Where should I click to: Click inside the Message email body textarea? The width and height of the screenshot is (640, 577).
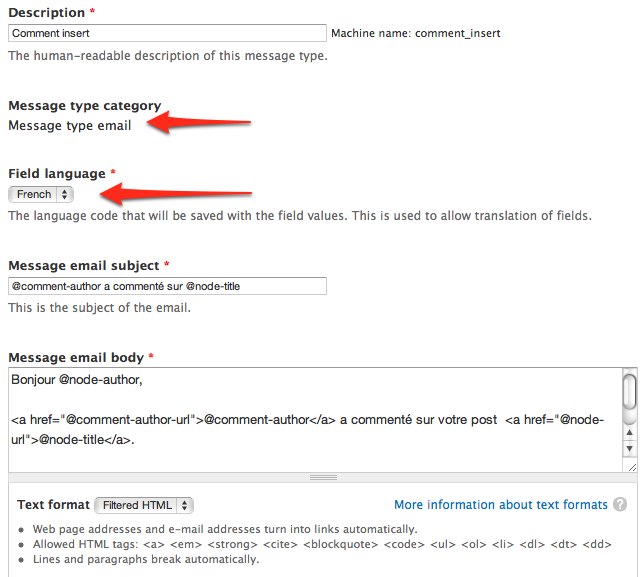click(315, 420)
